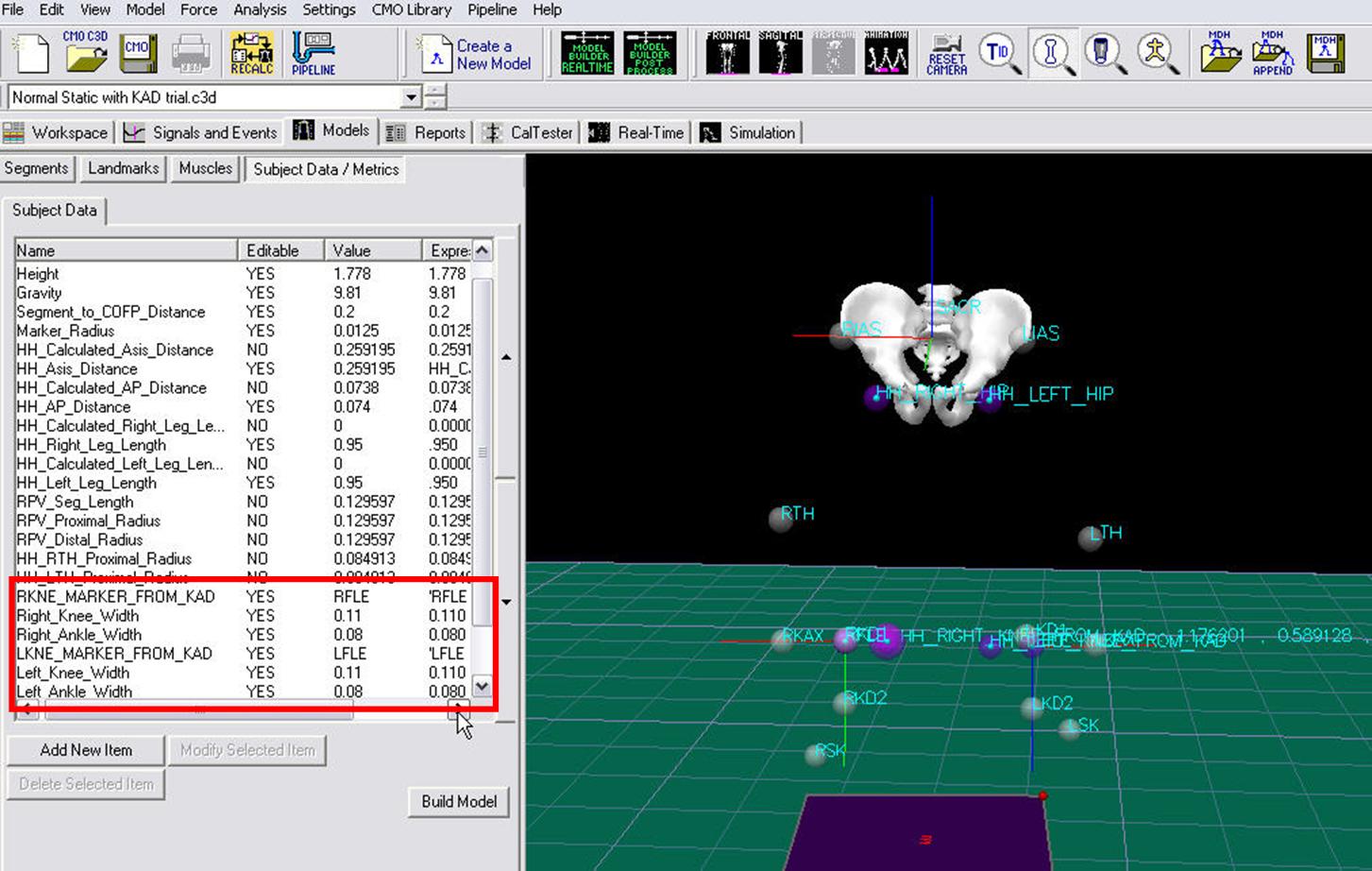This screenshot has width=1372, height=871.
Task: Select the Landmarks sub-tab
Action: pos(123,168)
